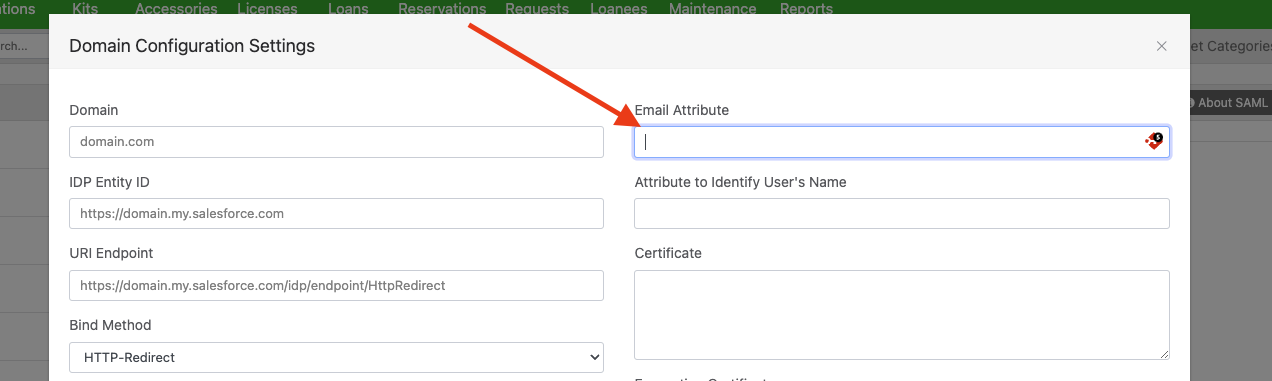Viewport: 1272px width, 381px height.
Task: Open the Accessories menu
Action: (176, 9)
